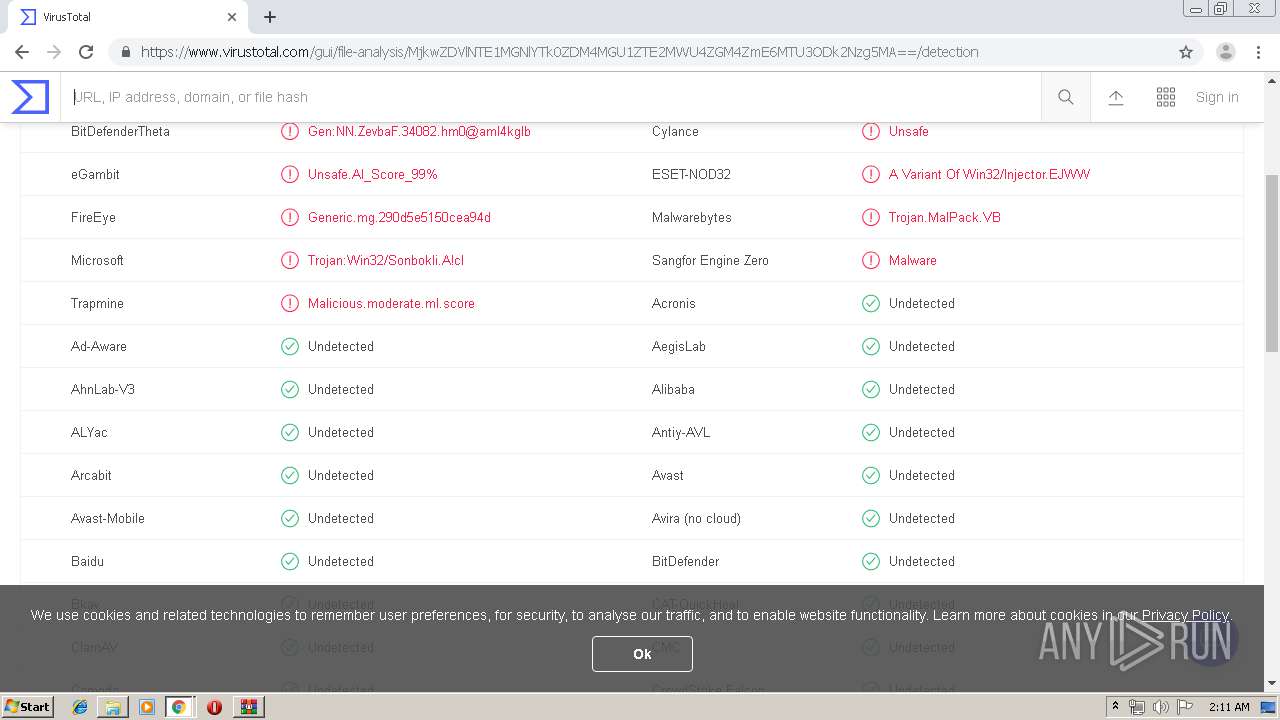
Task: Click the ALYac engine name
Action: [89, 432]
